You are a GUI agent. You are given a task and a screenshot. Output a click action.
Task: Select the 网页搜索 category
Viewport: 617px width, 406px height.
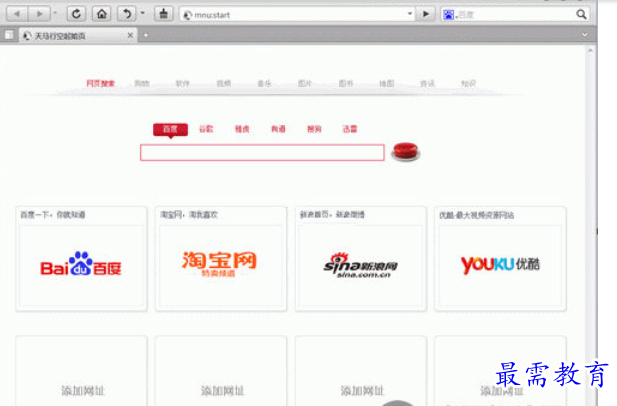[x=100, y=83]
